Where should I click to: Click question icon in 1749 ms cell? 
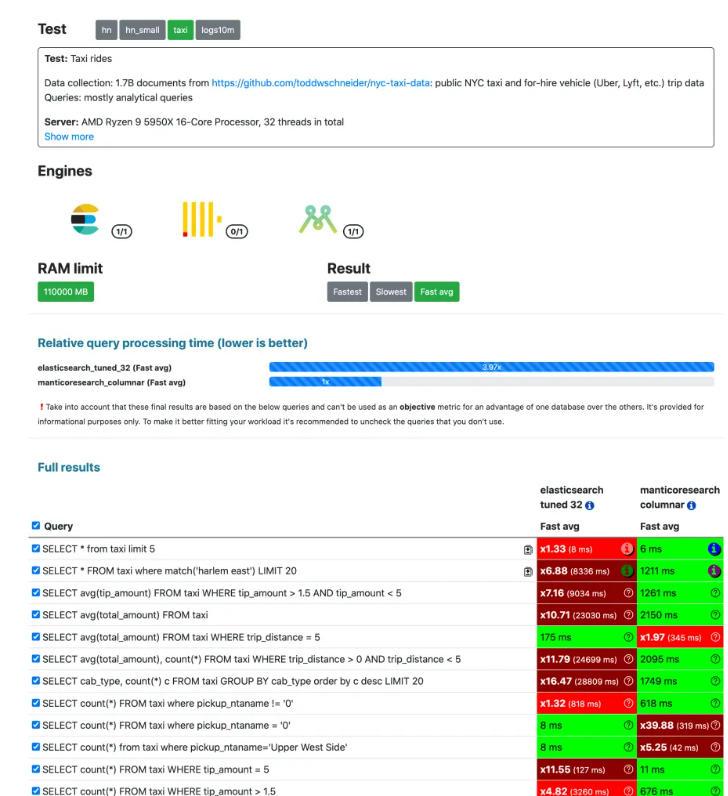pos(715,681)
